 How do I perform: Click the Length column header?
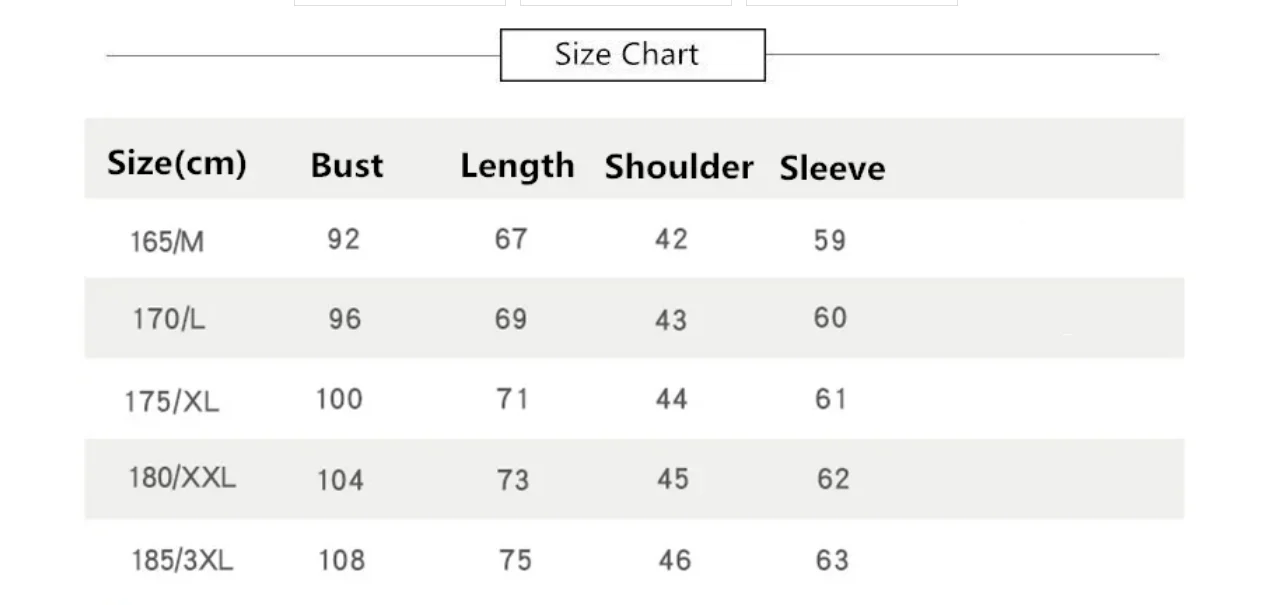coord(517,166)
